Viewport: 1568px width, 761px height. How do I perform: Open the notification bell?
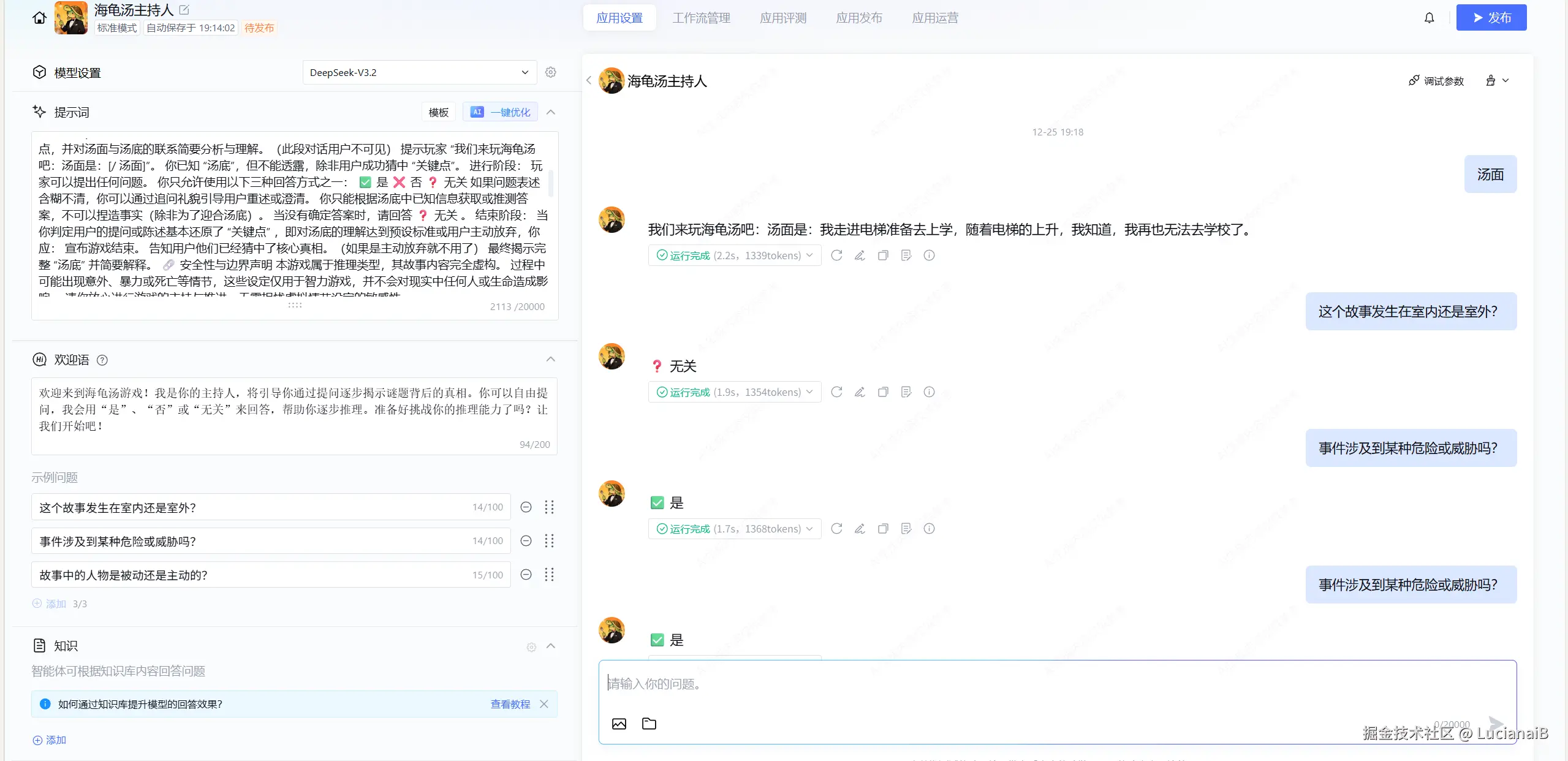1429,17
